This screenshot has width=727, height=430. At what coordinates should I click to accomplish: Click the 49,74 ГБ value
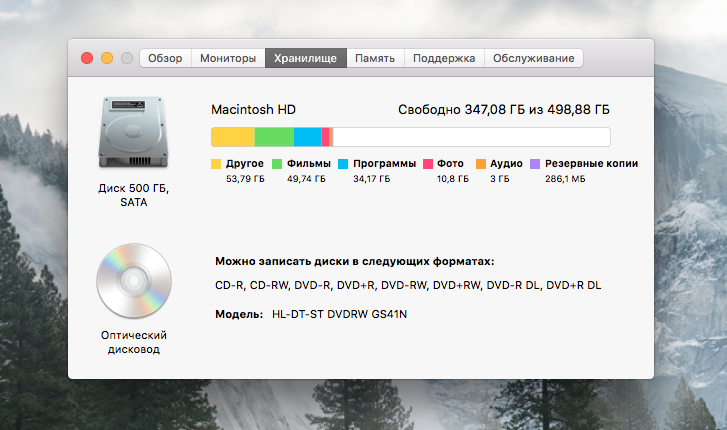pyautogui.click(x=306, y=179)
